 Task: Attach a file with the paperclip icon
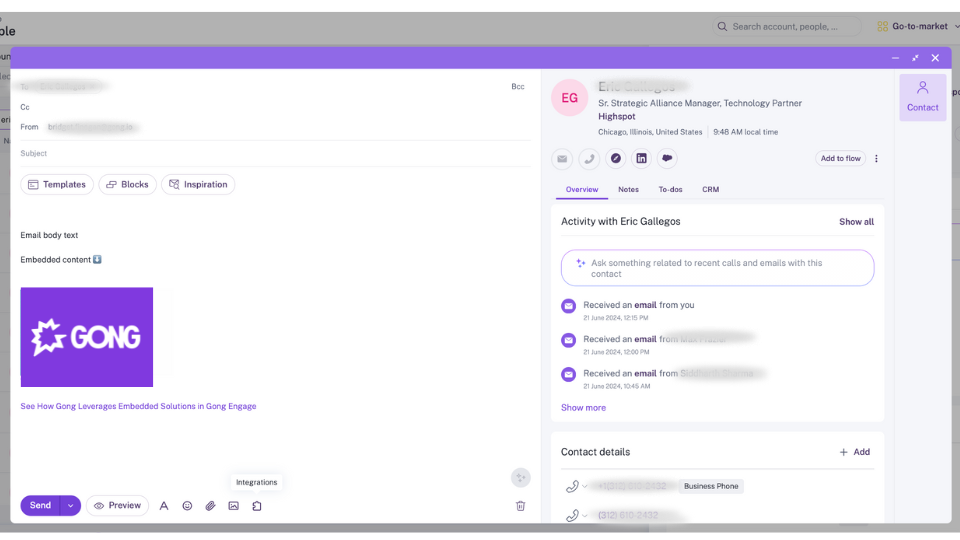point(210,506)
